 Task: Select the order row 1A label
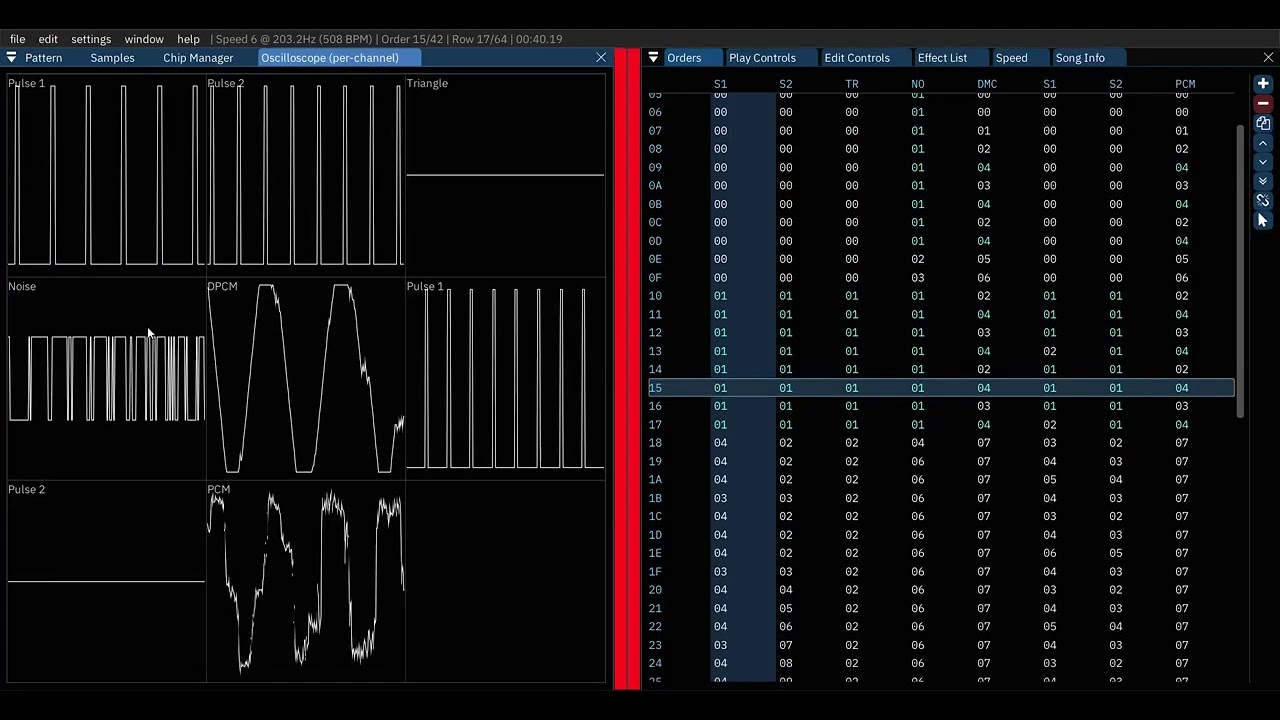pyautogui.click(x=655, y=480)
